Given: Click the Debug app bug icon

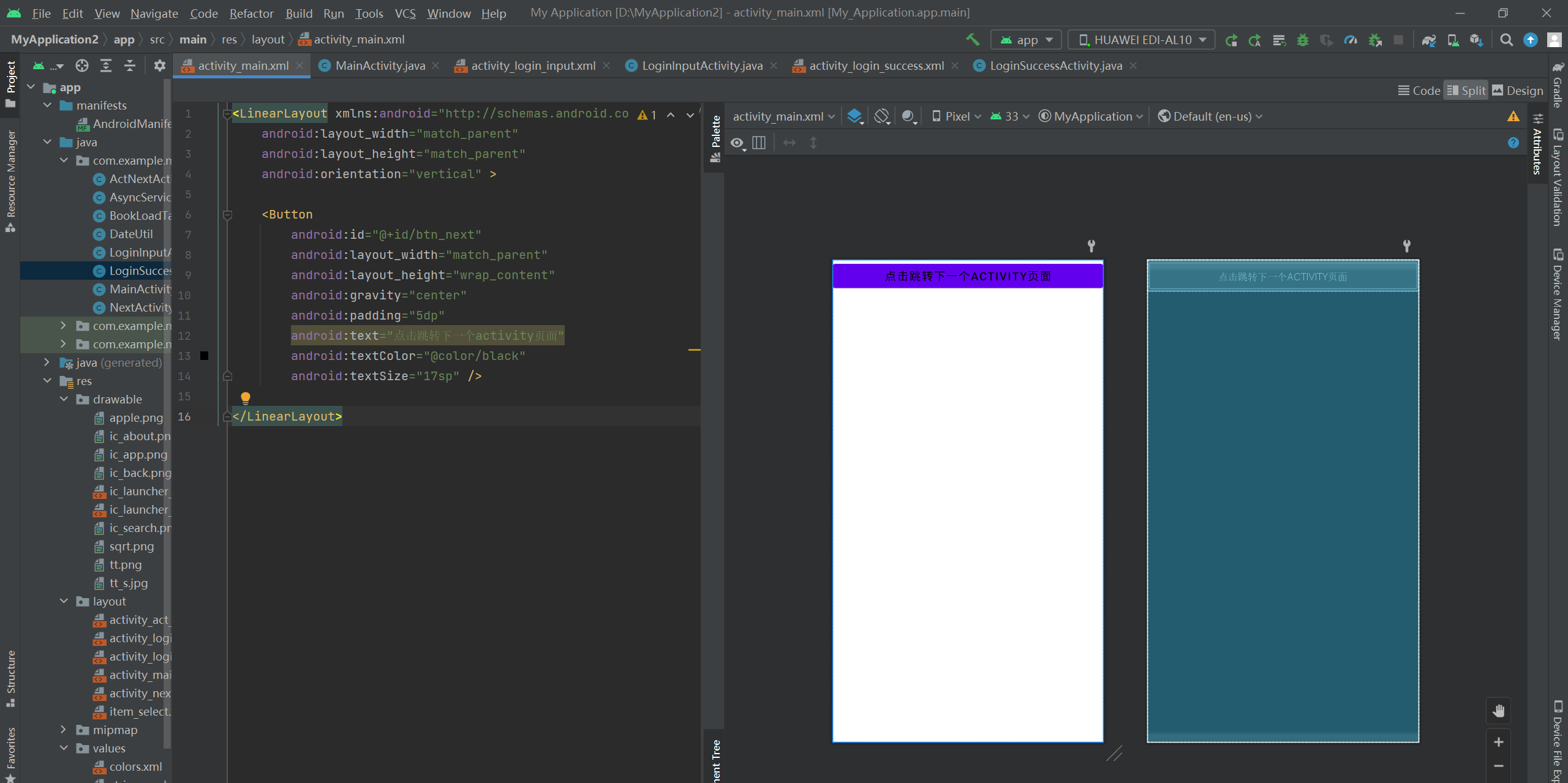Looking at the screenshot, I should [1302, 40].
